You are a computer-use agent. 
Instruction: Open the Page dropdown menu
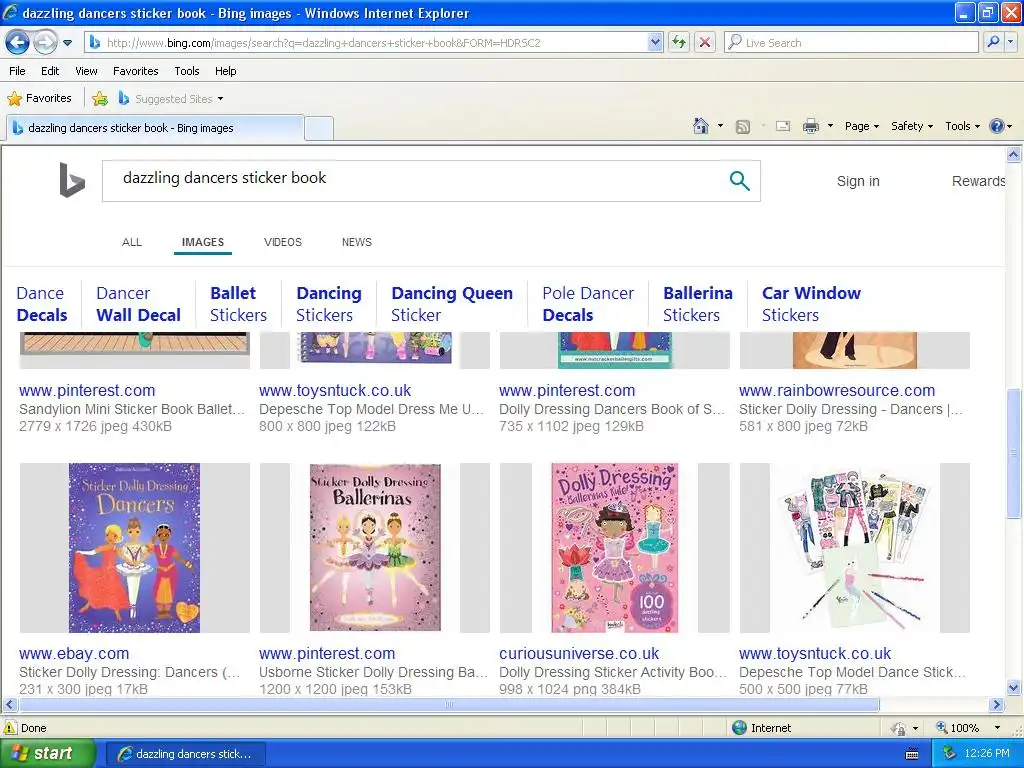[x=861, y=126]
